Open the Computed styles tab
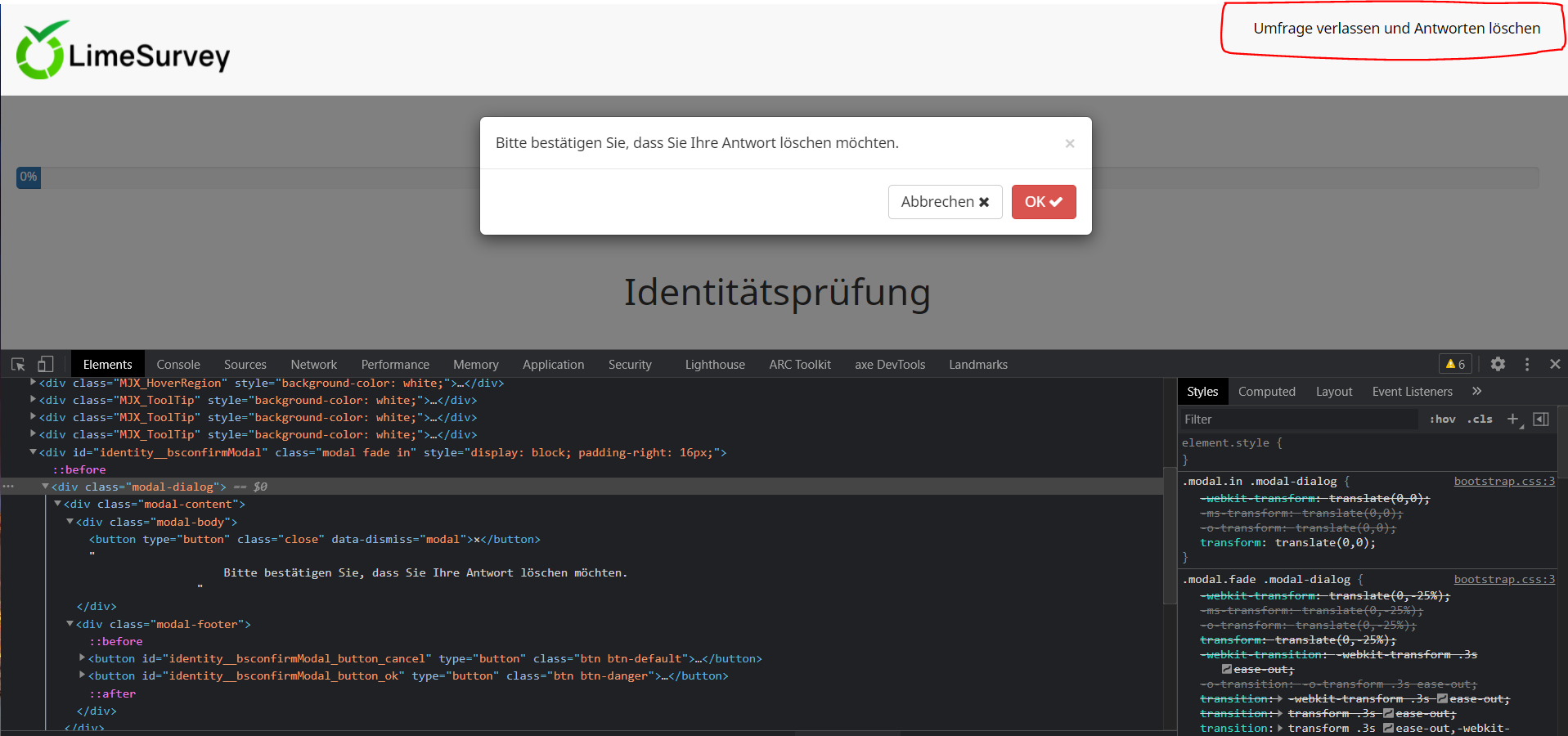This screenshot has width=1568, height=736. point(1266,392)
